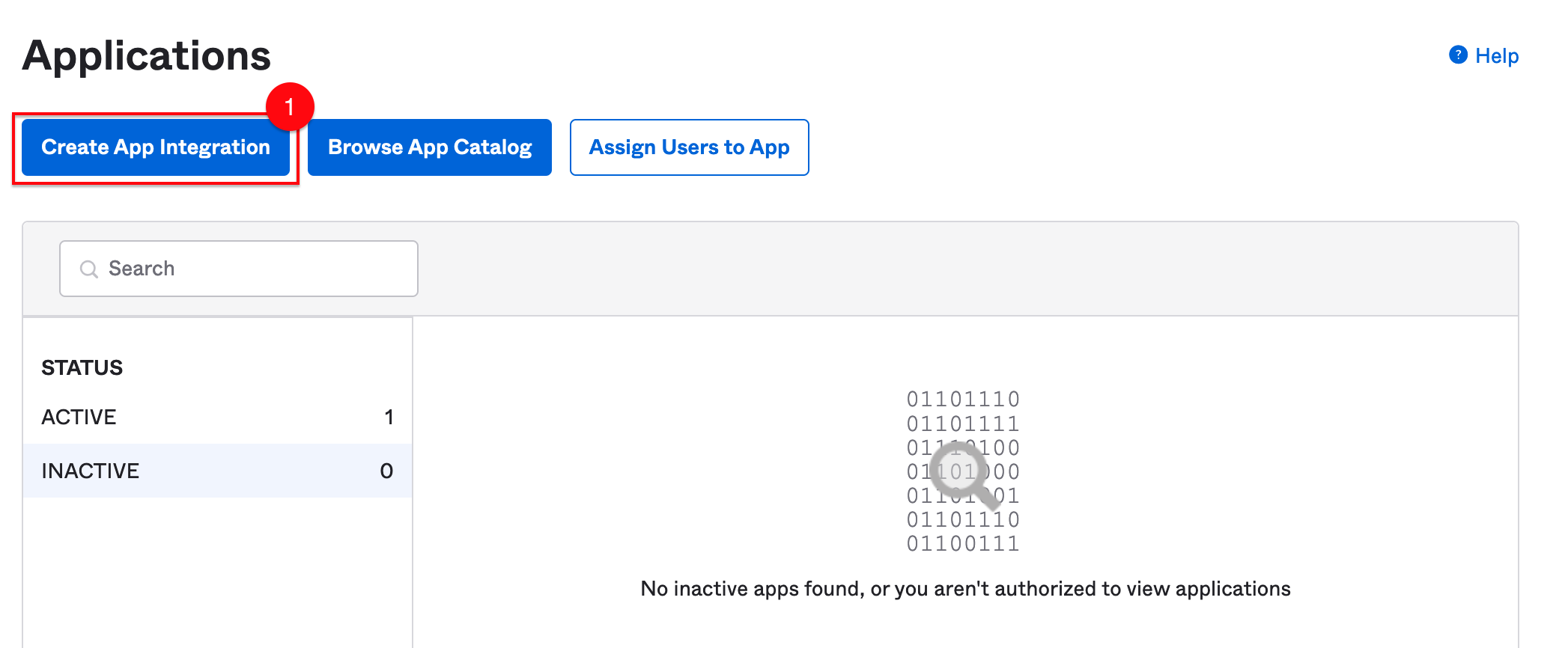
Task: Click Create App Integration button
Action: [x=156, y=147]
